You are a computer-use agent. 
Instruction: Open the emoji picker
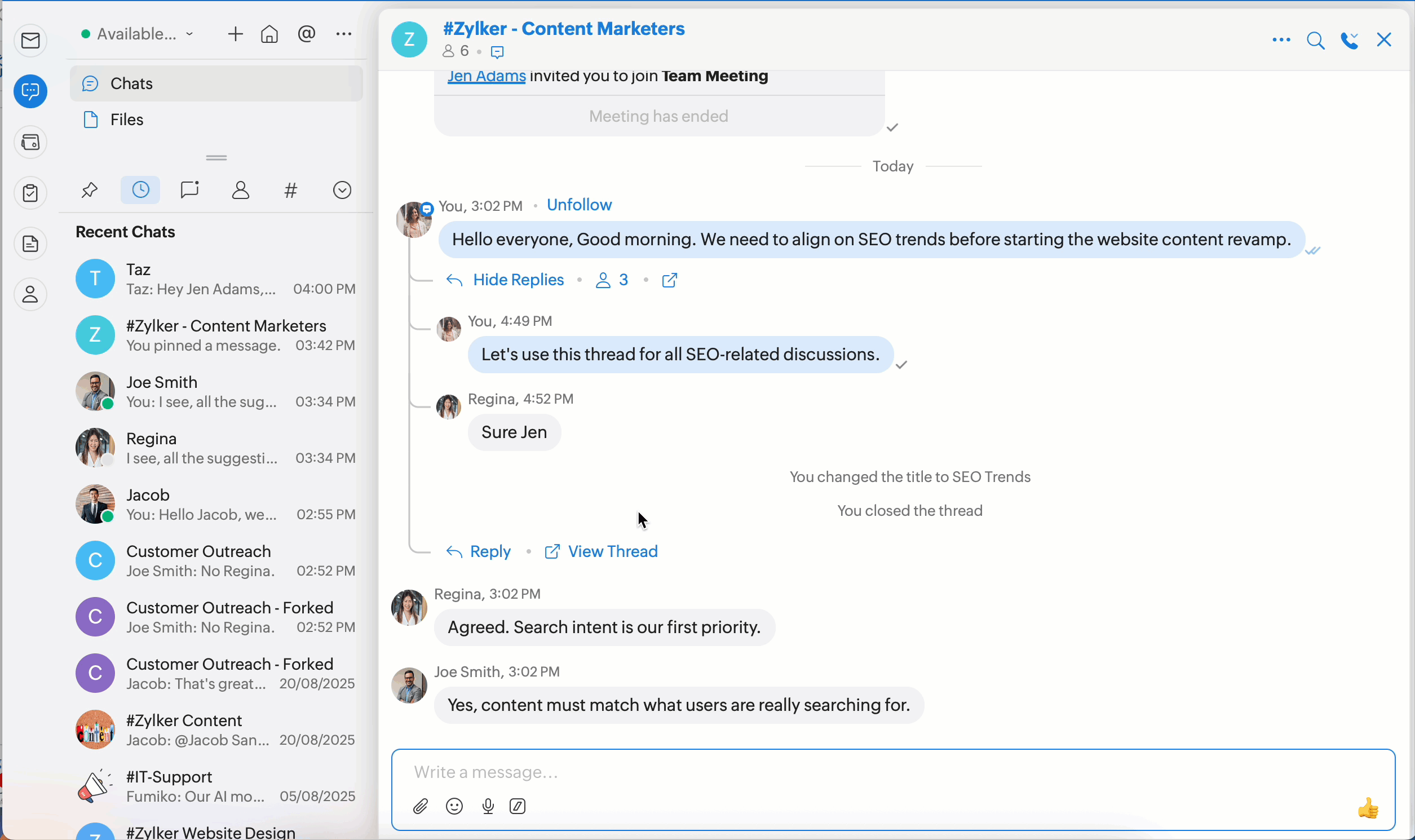(454, 806)
